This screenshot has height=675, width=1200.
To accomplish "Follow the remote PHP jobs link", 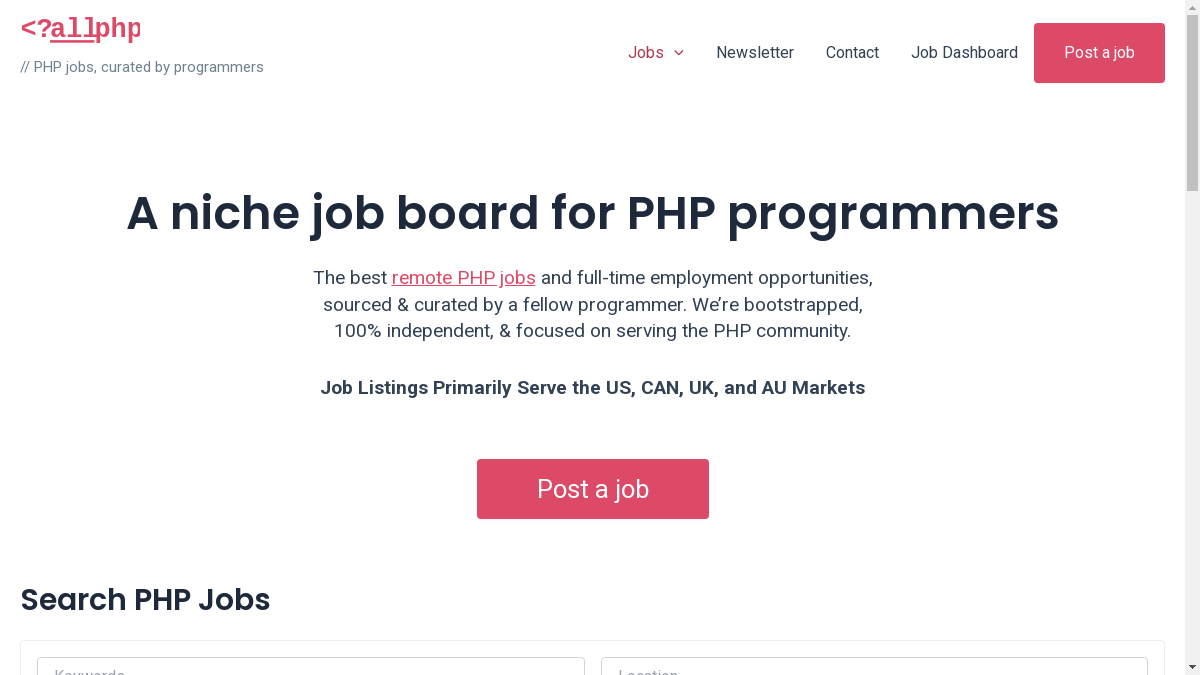I will click(x=463, y=278).
